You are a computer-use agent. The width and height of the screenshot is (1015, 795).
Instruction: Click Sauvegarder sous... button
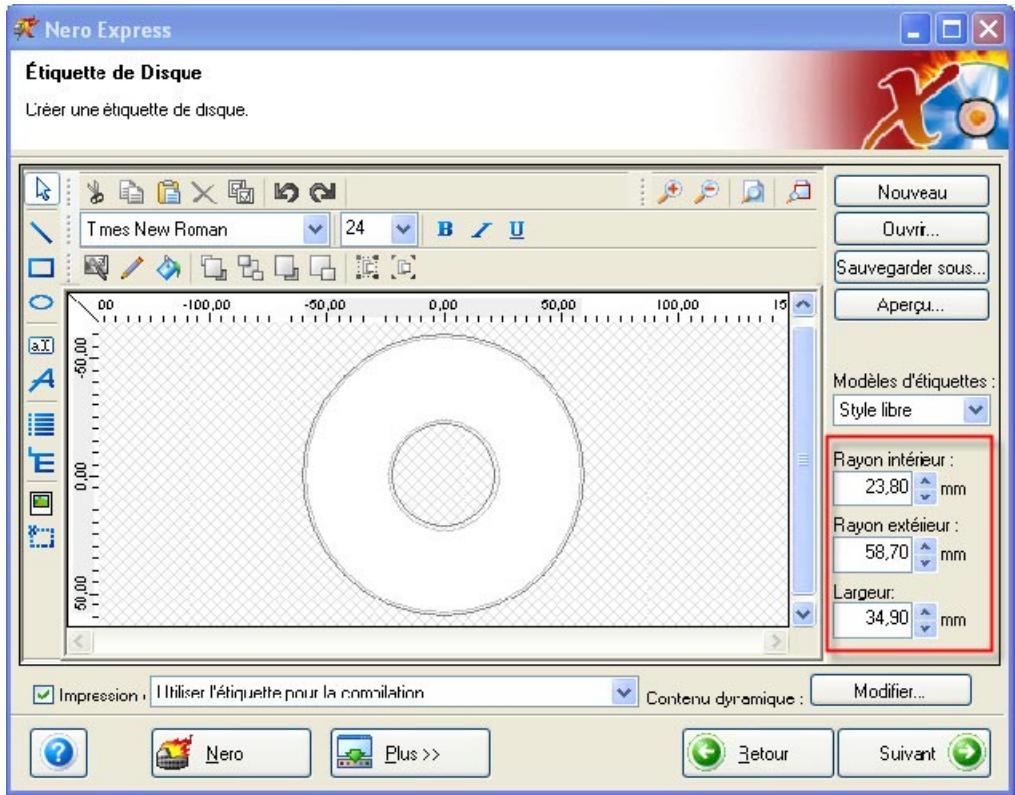click(x=911, y=267)
